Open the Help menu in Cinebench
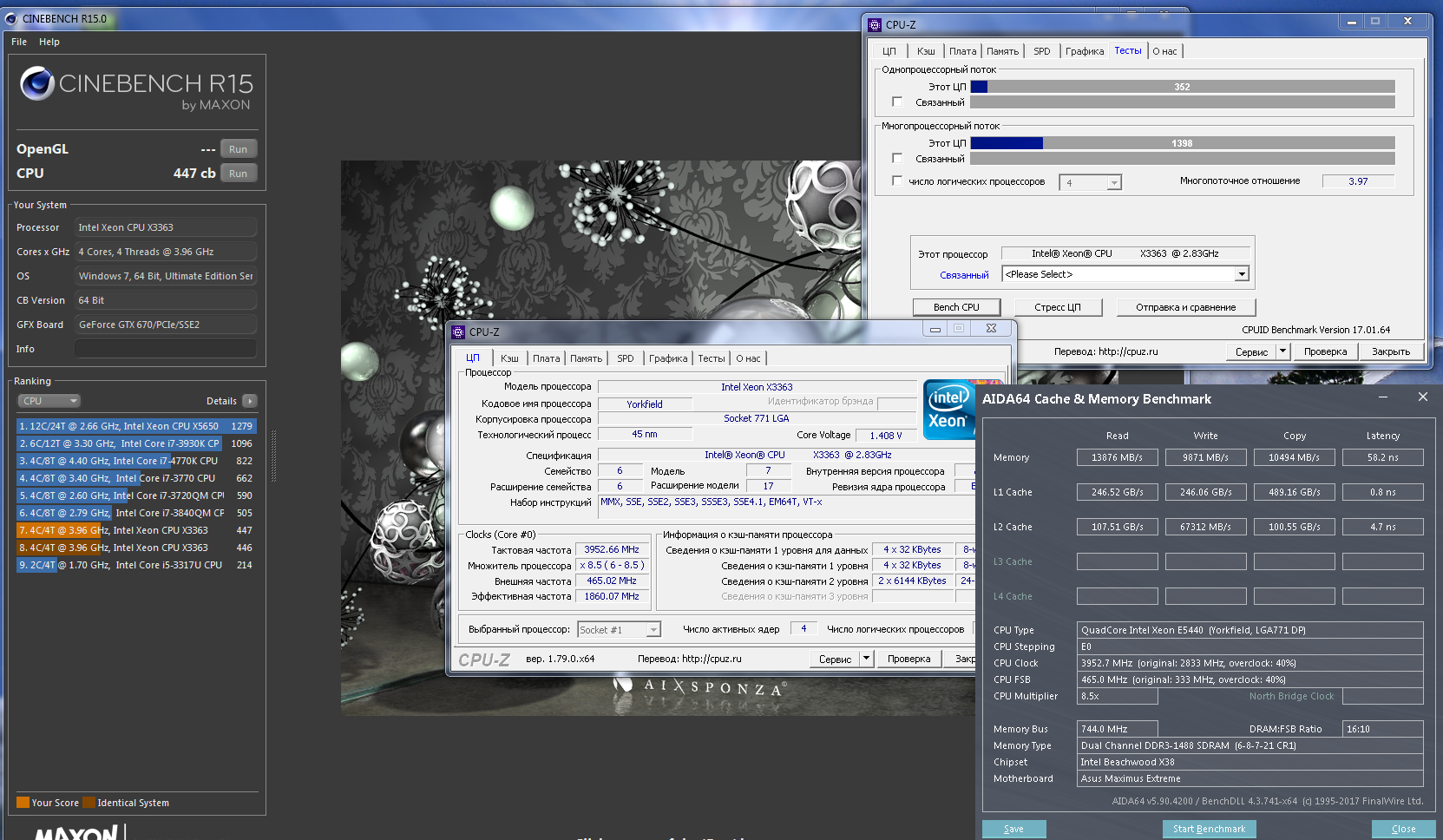 [49, 42]
